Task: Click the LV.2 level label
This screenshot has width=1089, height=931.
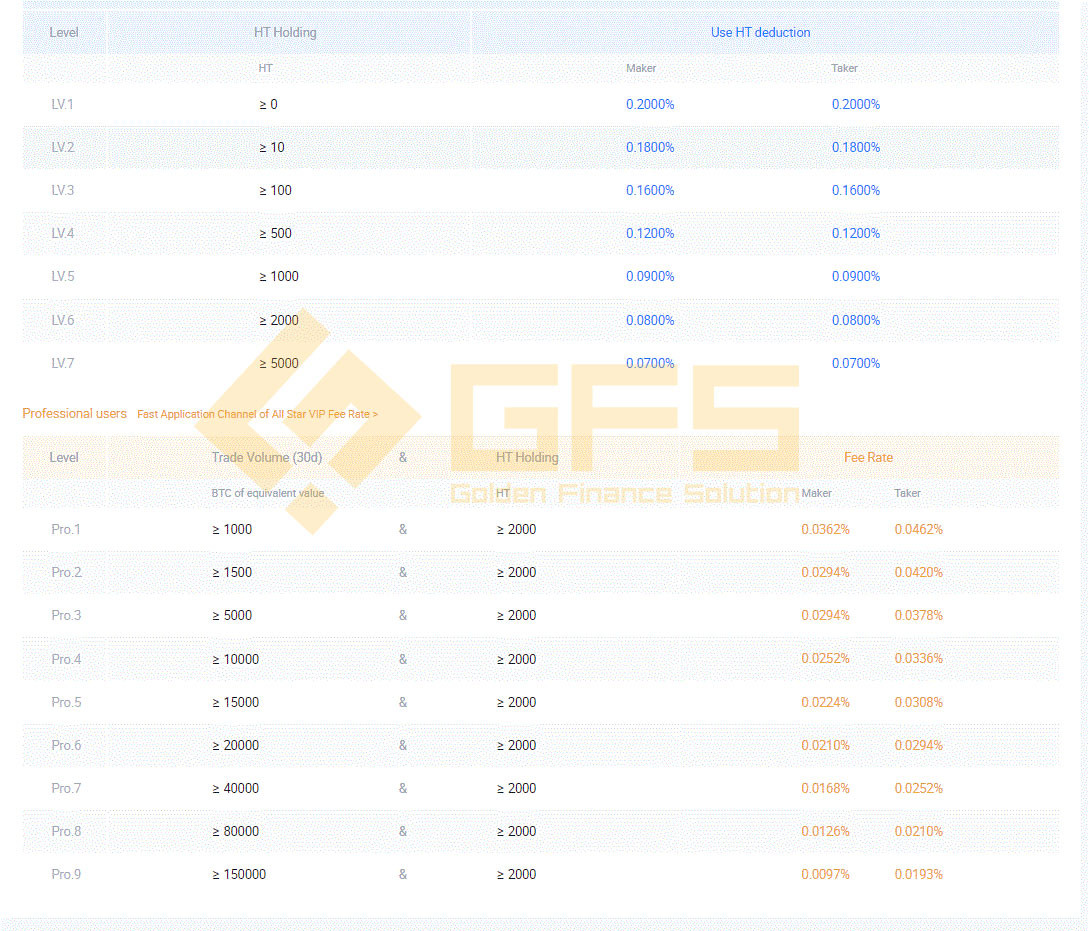Action: pos(63,147)
